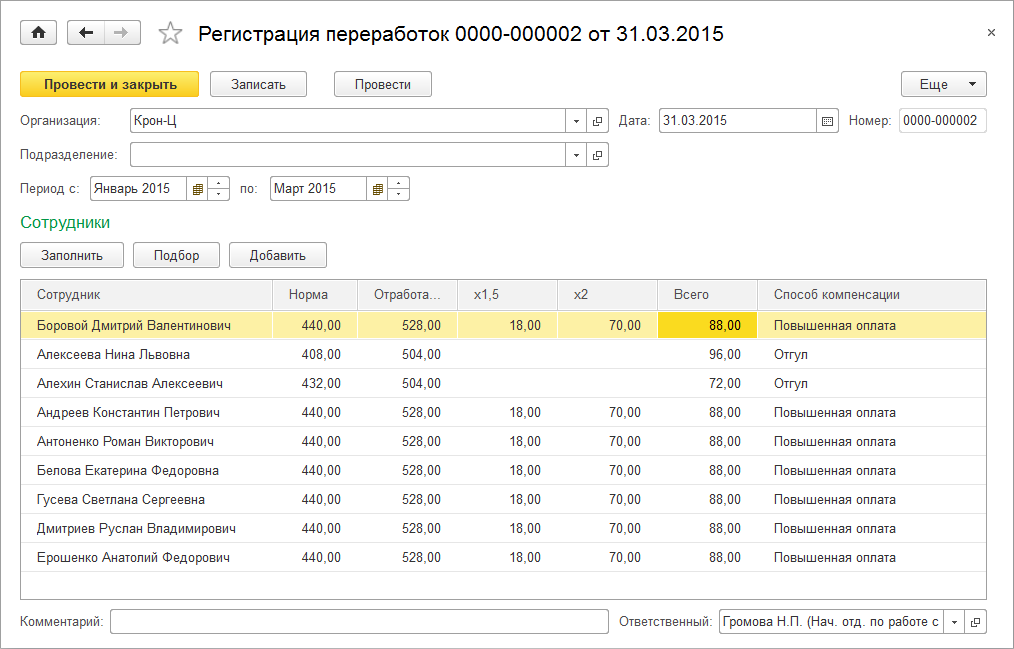Click Провести и закрыть button

click(110, 84)
